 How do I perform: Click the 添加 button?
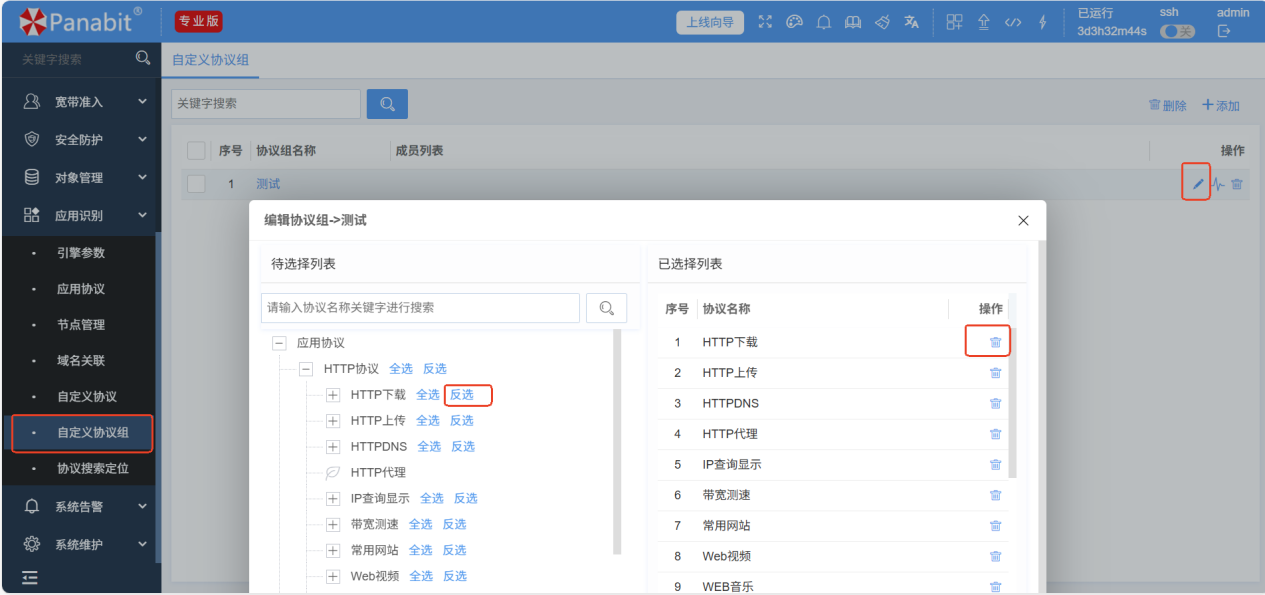1221,105
